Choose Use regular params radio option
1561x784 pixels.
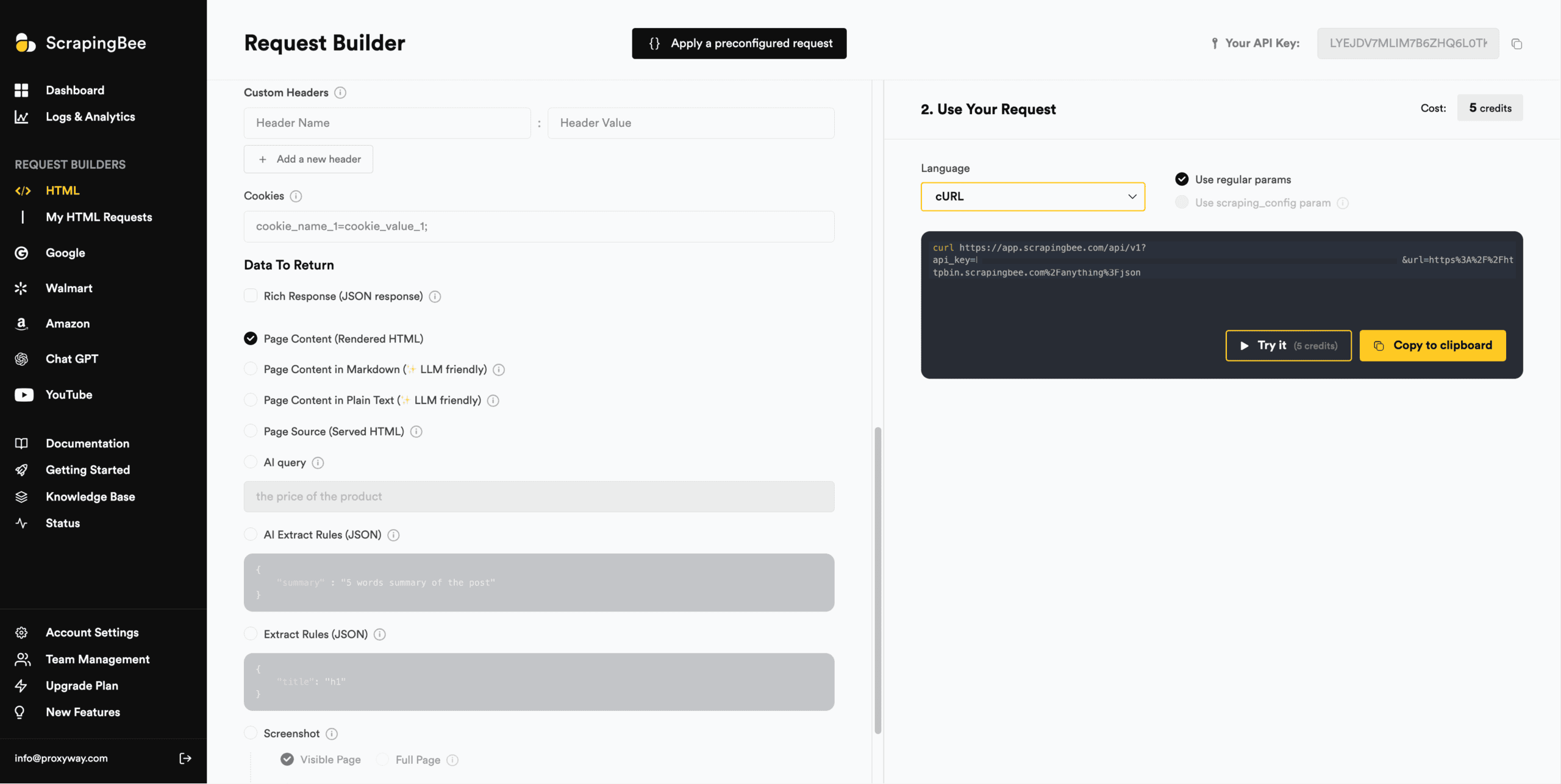1182,179
